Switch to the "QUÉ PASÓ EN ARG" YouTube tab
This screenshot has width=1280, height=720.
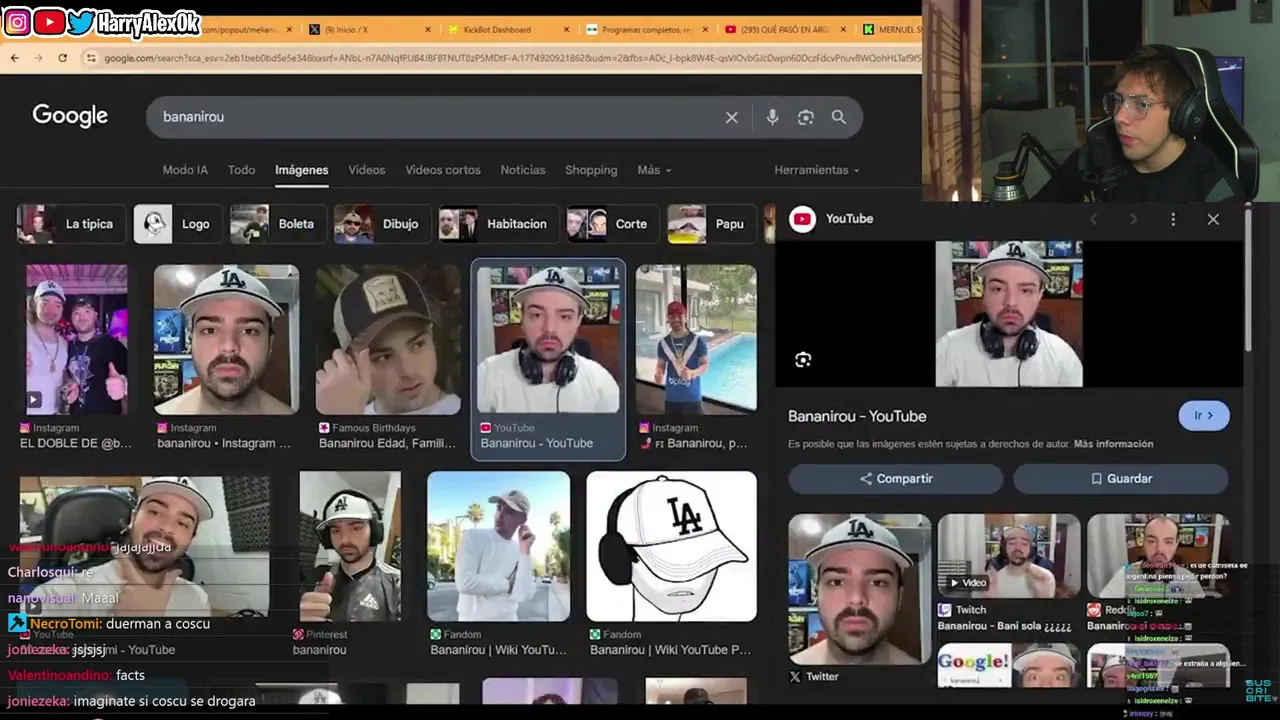[785, 30]
